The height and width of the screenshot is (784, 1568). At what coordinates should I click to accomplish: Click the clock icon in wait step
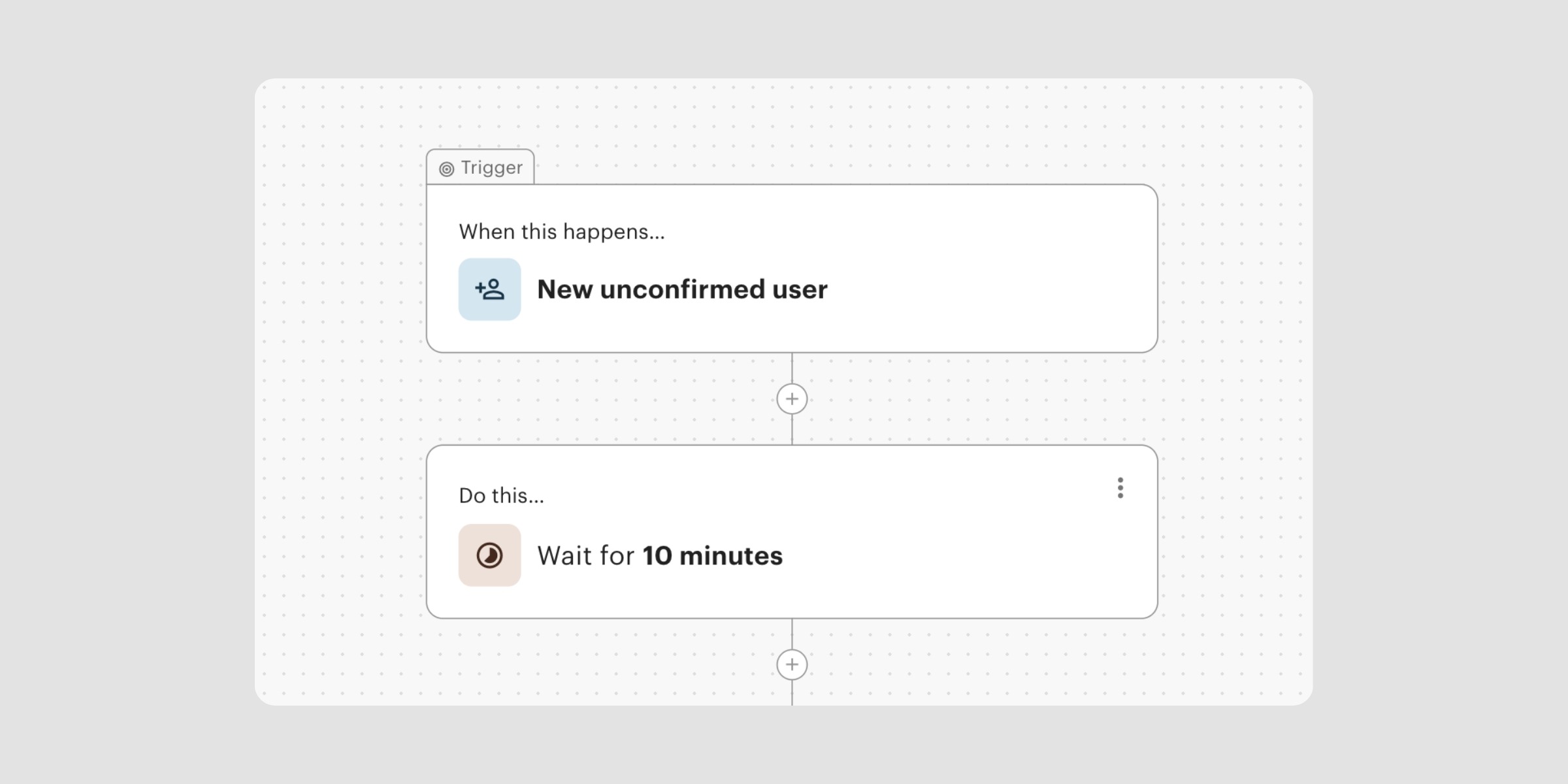coord(489,555)
